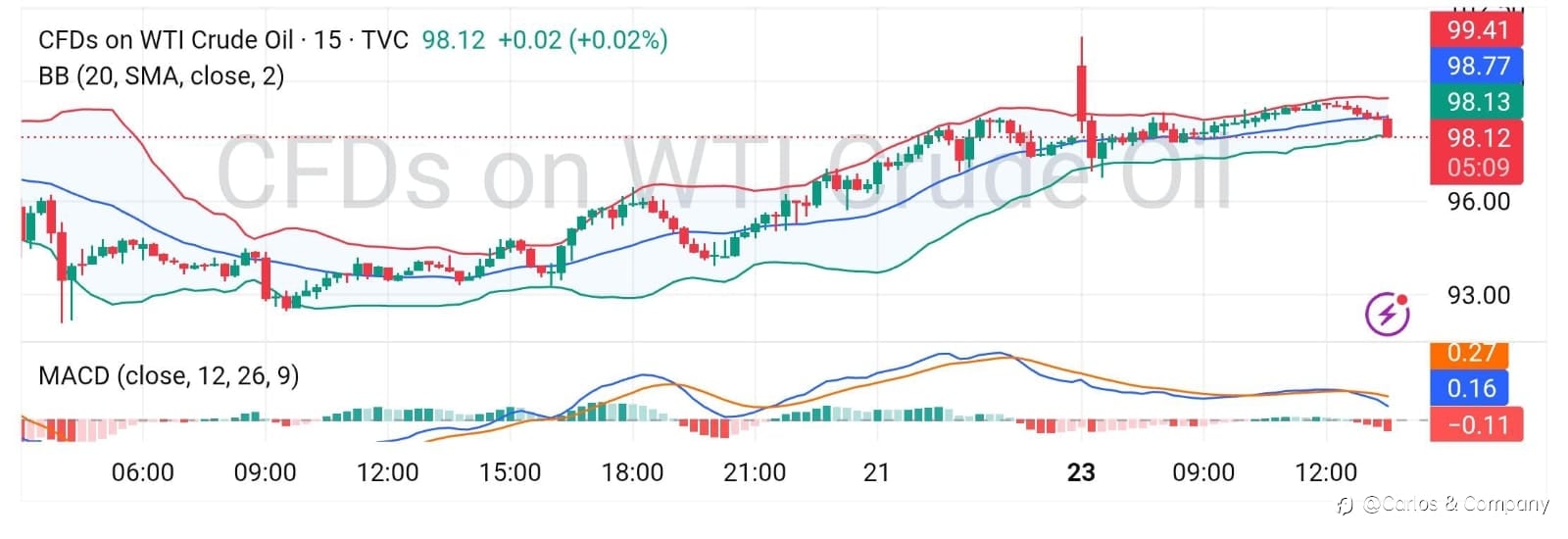Click the 96.00 price axis level
Viewport: 1568px width, 539px height.
click(x=1478, y=202)
